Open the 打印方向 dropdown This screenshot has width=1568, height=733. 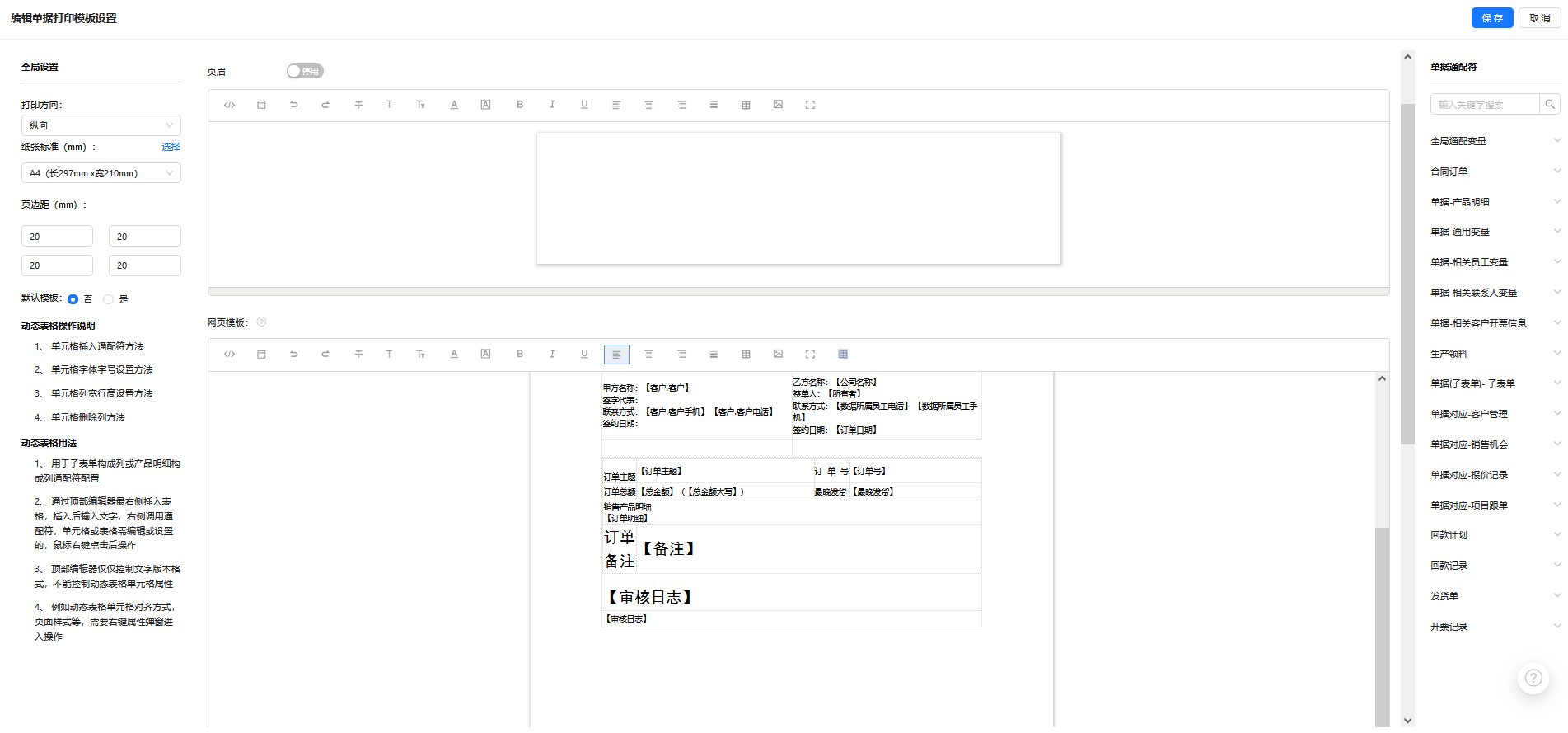(101, 125)
